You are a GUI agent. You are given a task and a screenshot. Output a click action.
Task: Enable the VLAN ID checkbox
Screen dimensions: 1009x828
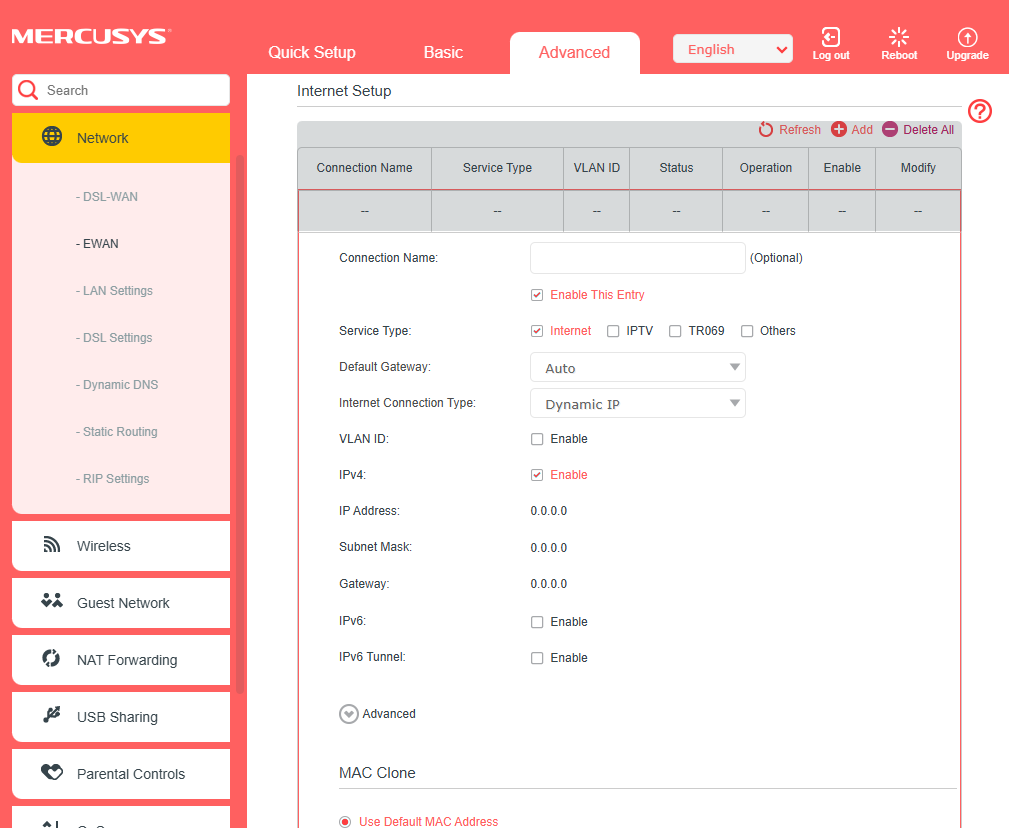click(537, 439)
